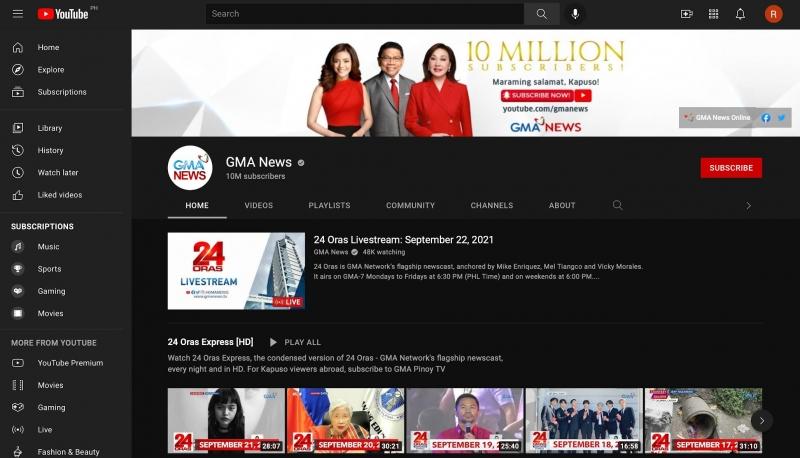Image resolution: width=800 pixels, height=458 pixels.
Task: Click the Subscriptions sidebar icon
Action: point(18,92)
